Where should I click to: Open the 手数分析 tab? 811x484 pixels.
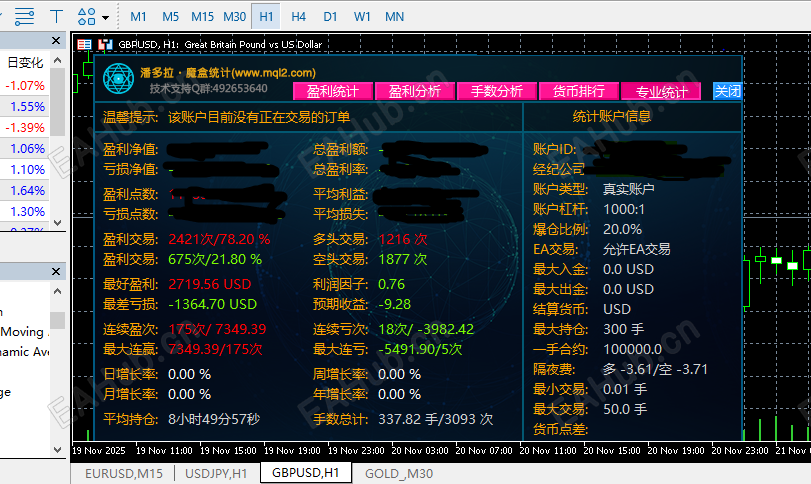coord(497,92)
